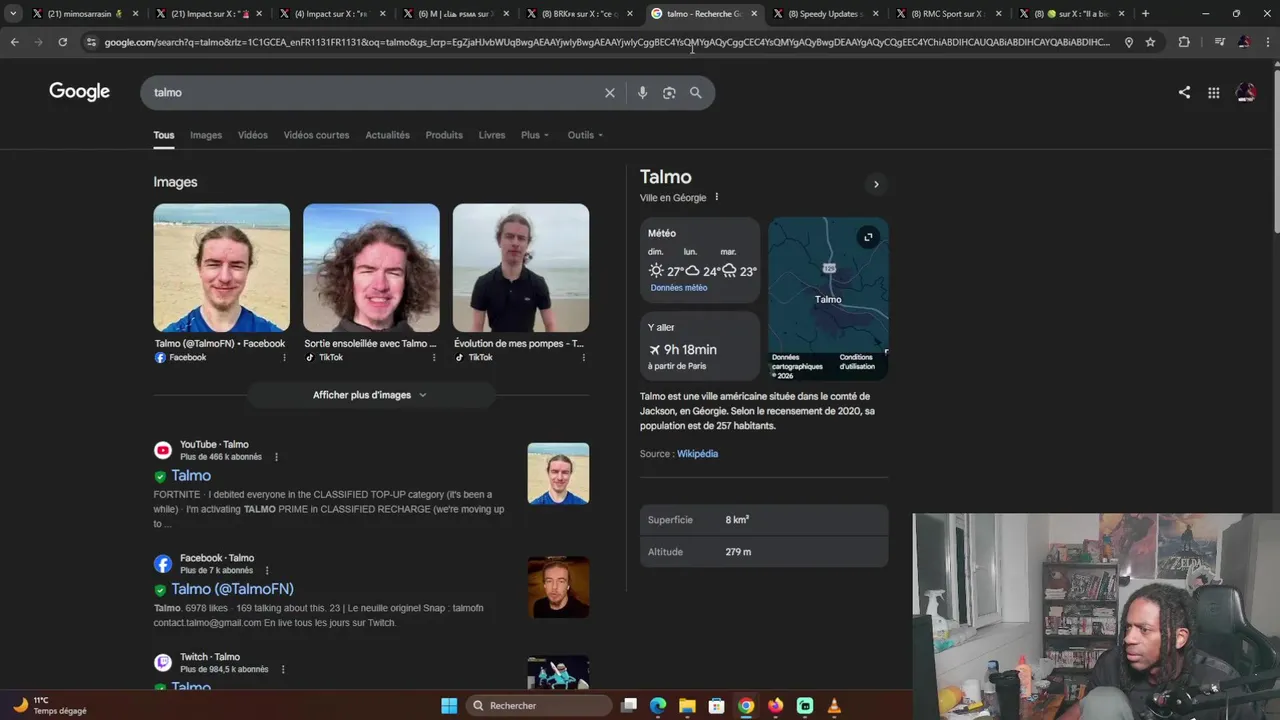Open VLC media player from taskbar
1280x720 pixels.
835,705
